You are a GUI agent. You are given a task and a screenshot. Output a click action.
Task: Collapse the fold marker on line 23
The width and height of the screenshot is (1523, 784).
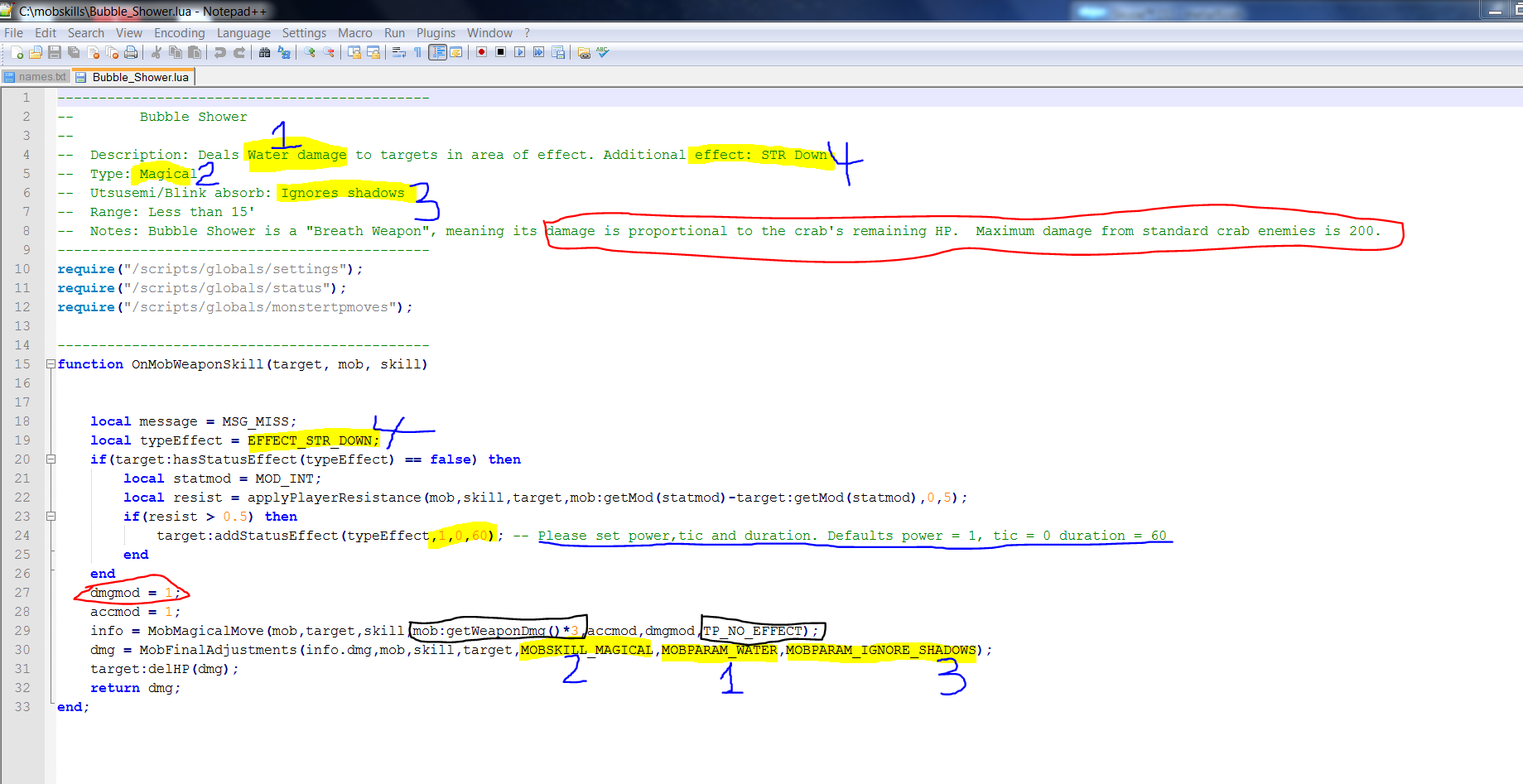(51, 517)
